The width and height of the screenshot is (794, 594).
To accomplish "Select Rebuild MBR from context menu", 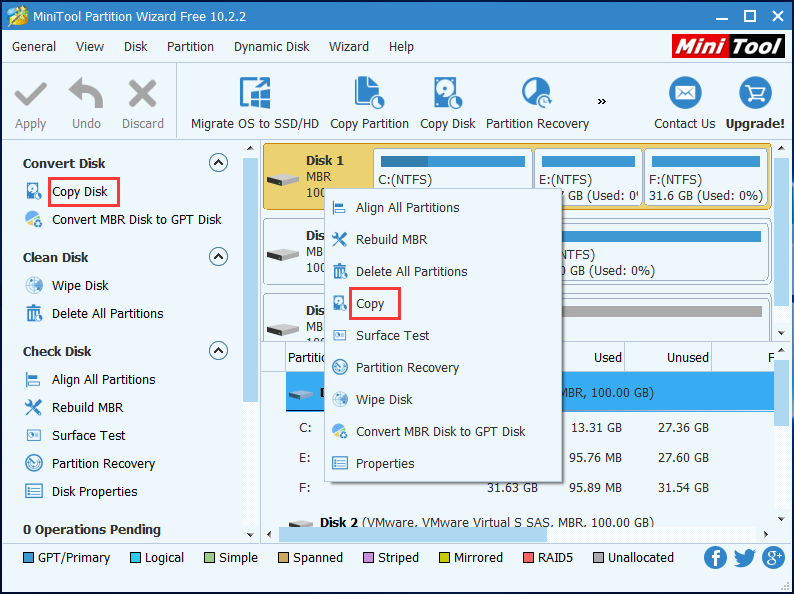I will click(x=443, y=240).
